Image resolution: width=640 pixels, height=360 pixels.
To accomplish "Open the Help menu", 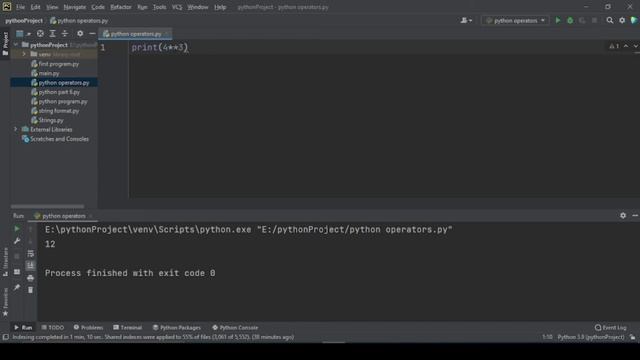I will [220, 7].
